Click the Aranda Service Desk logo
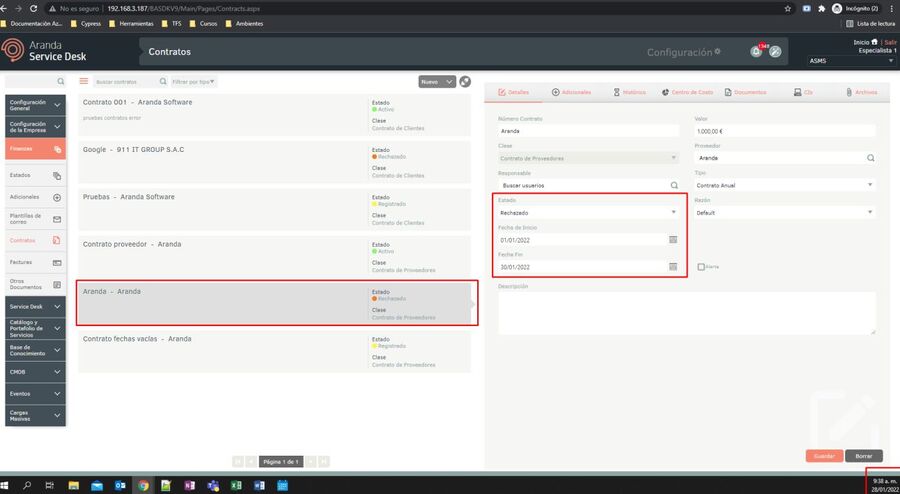 click(44, 50)
